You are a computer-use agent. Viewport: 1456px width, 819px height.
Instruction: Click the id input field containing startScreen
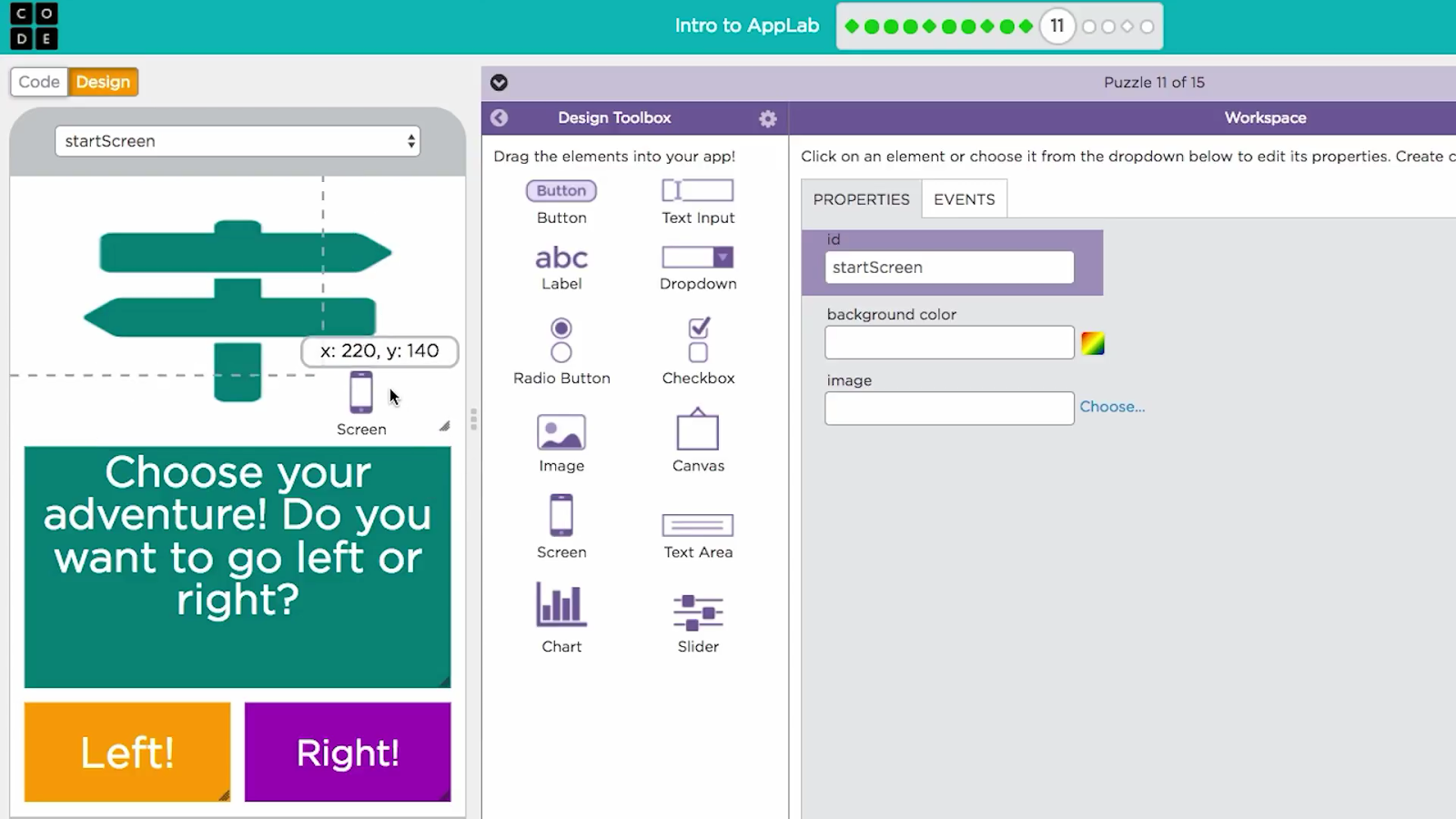[x=948, y=268]
